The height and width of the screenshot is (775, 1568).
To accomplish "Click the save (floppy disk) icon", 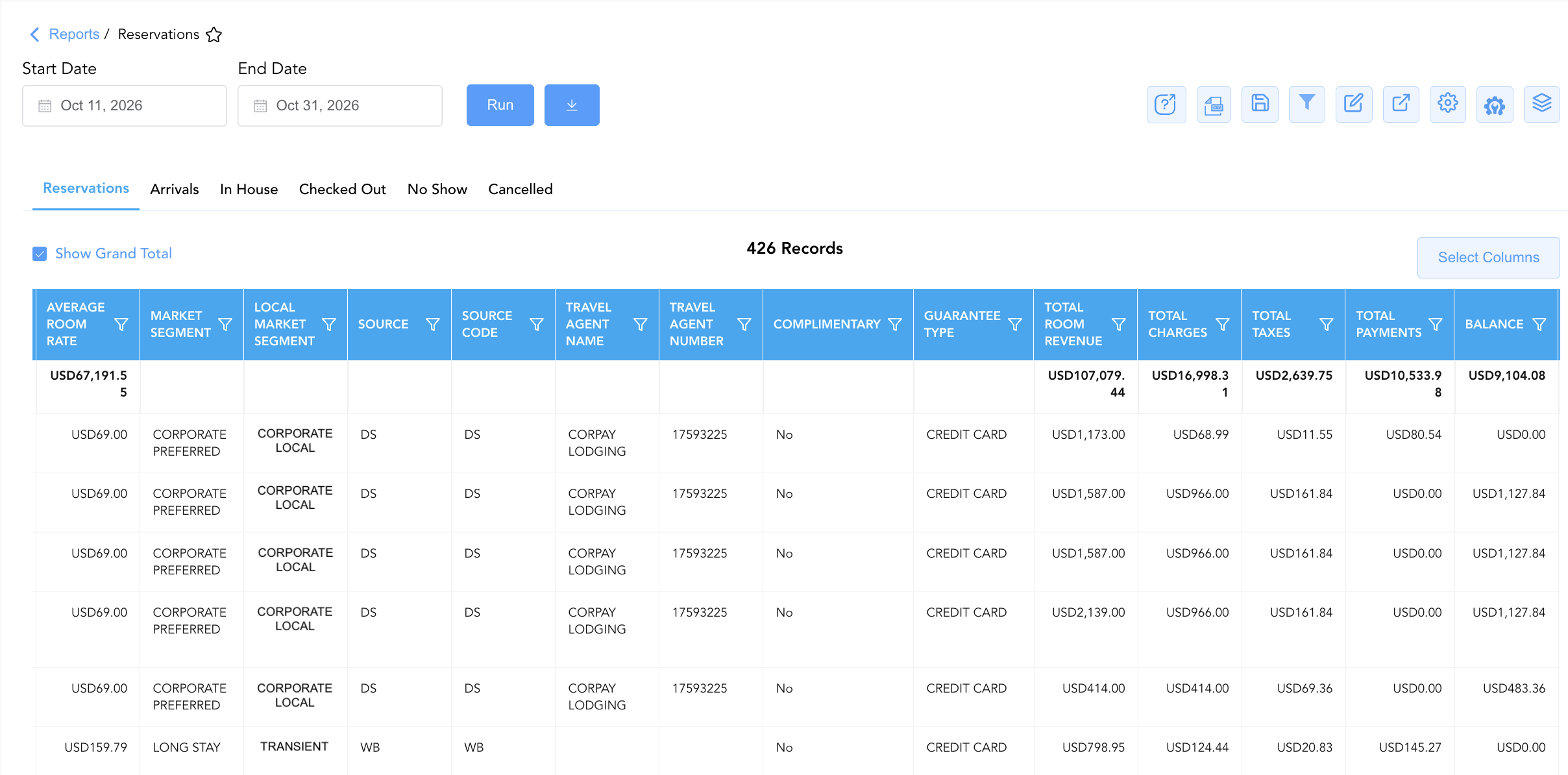I will click(1260, 105).
